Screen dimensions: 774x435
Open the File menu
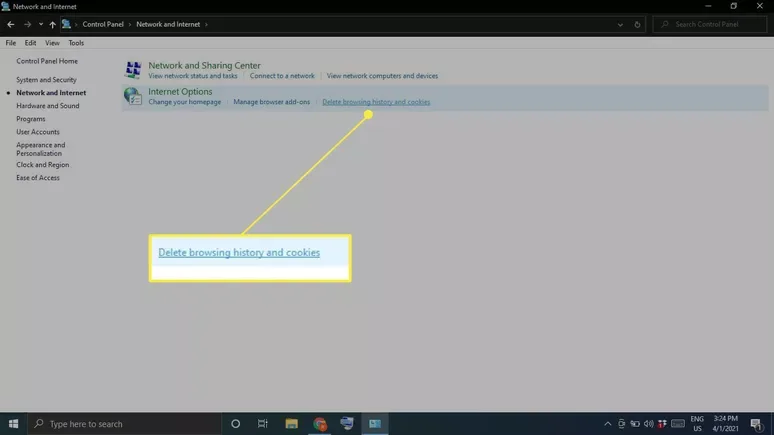pyautogui.click(x=10, y=43)
